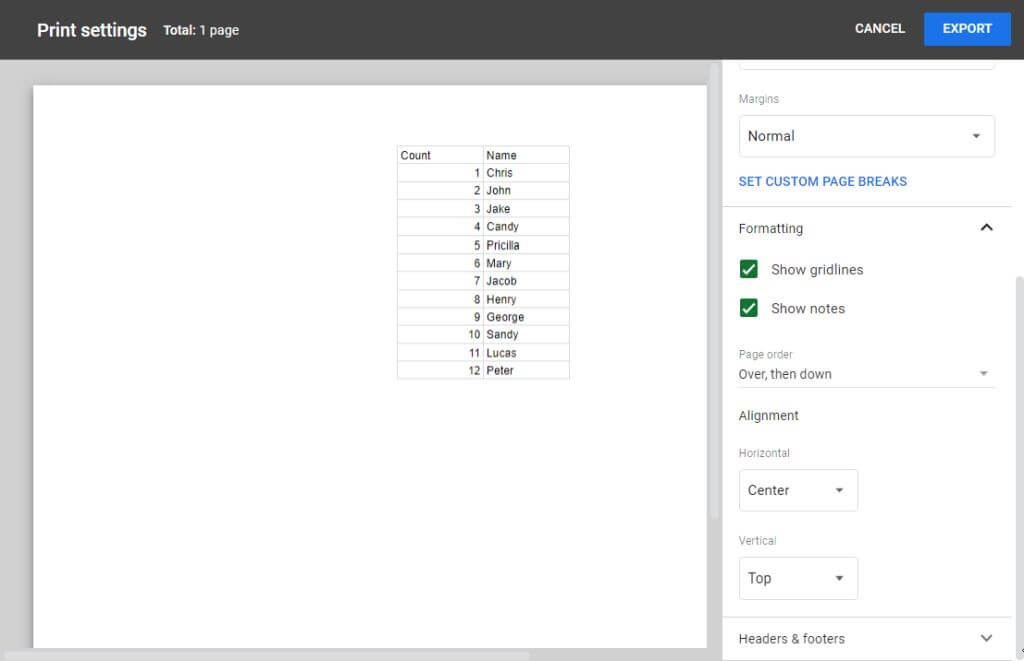
Task: Click the Alignment section label
Action: [x=769, y=415]
